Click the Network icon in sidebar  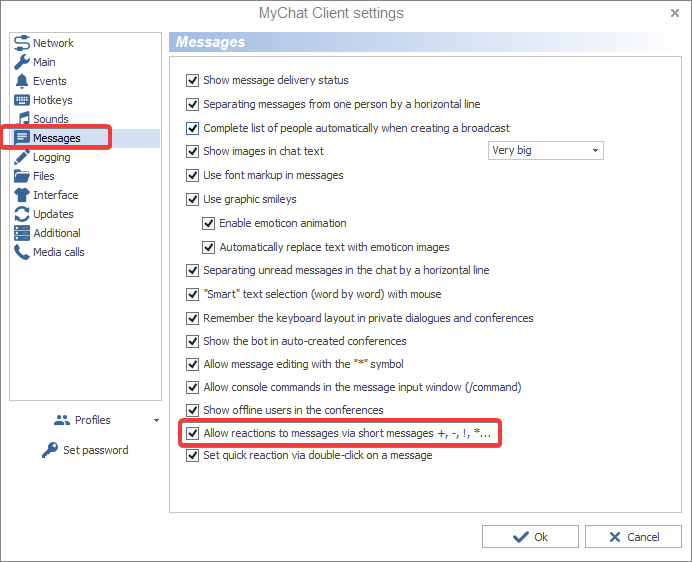[22, 43]
